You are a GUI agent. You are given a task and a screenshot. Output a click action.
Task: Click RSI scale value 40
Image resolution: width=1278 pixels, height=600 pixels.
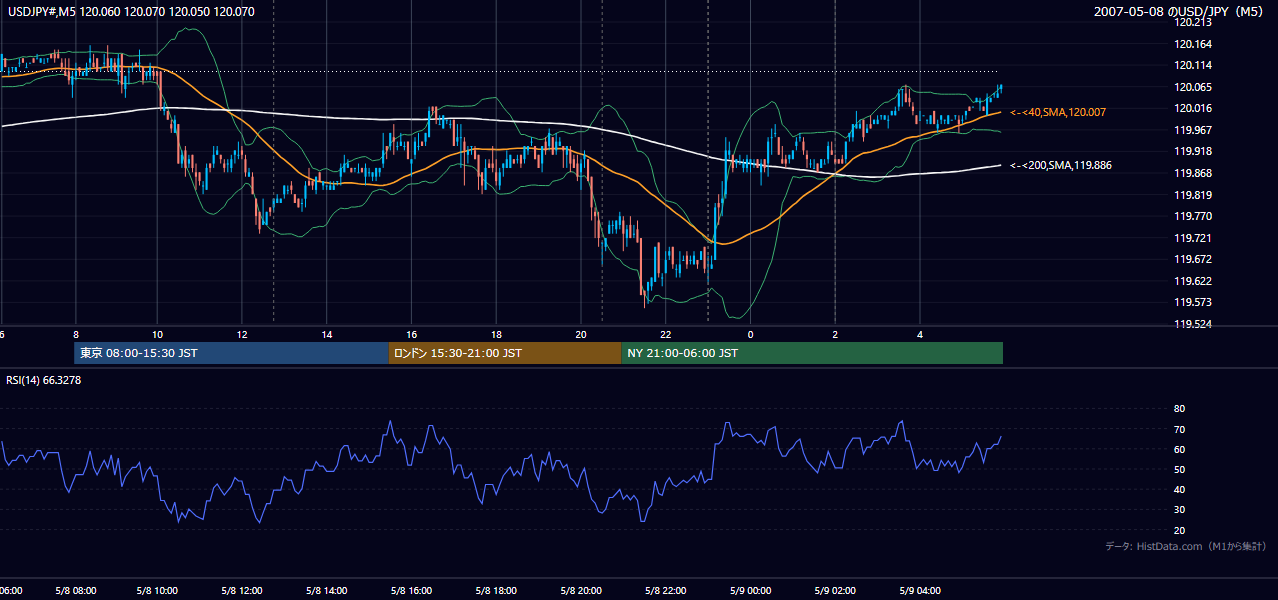coord(1180,489)
